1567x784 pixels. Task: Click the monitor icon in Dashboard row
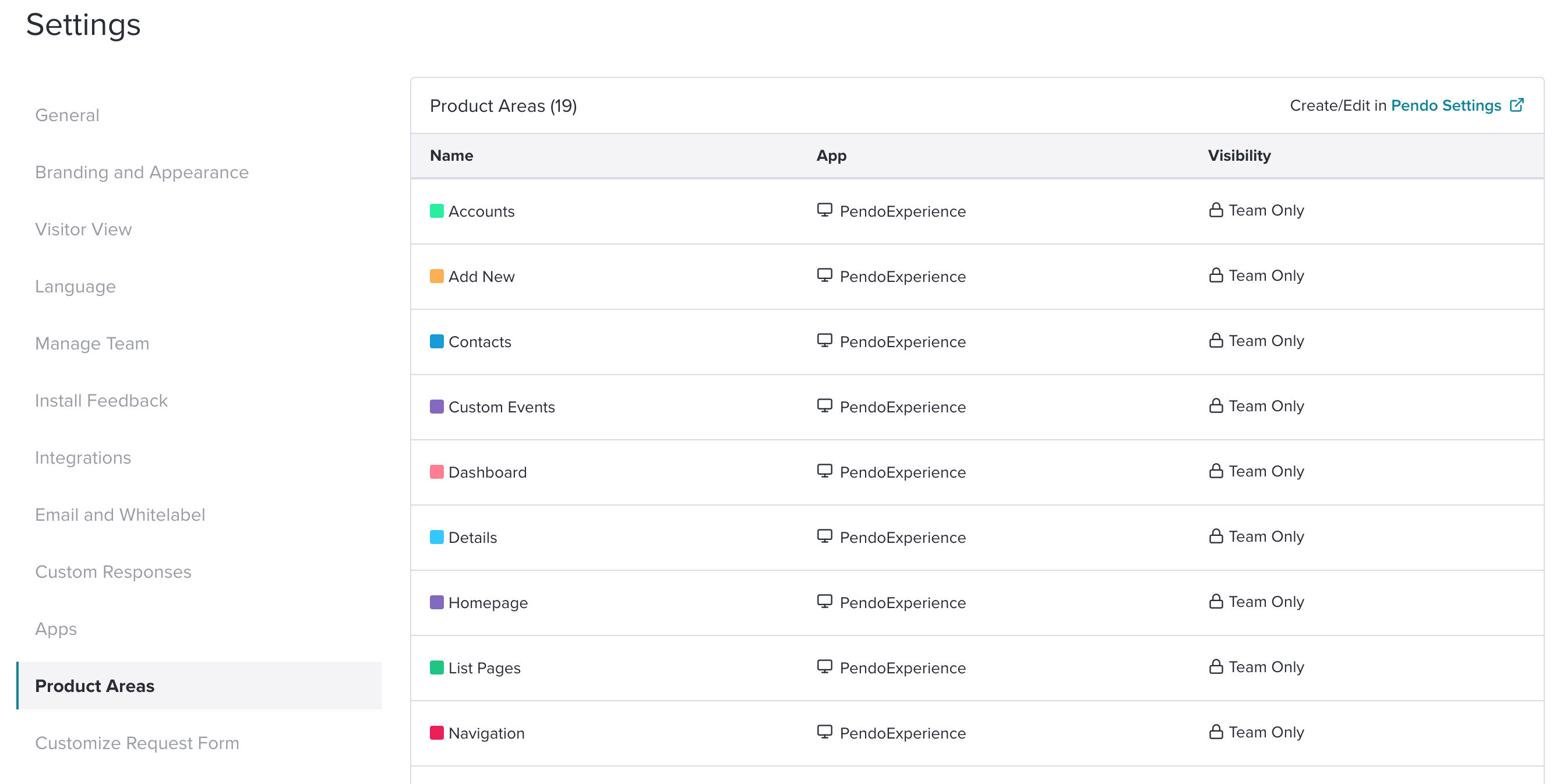[824, 471]
